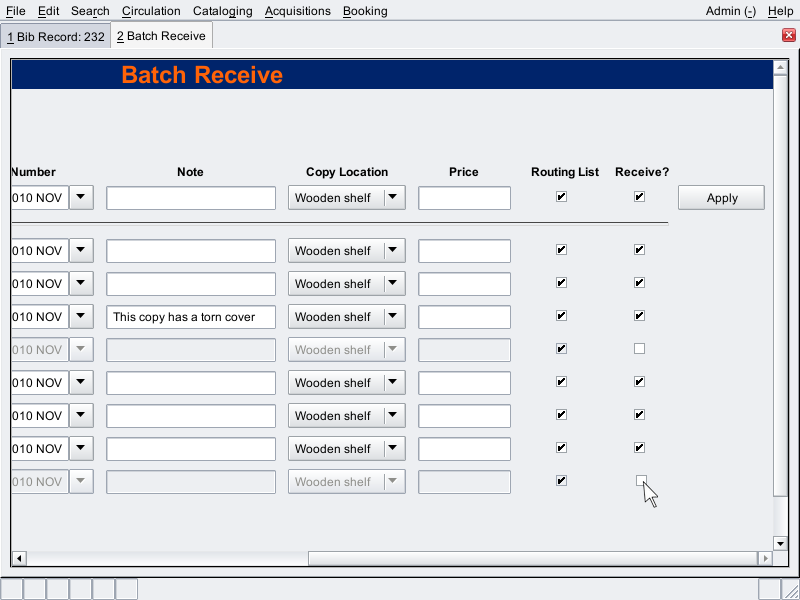Click the vertical scrollbar down arrow
Image resolution: width=800 pixels, height=600 pixels.
pos(781,543)
